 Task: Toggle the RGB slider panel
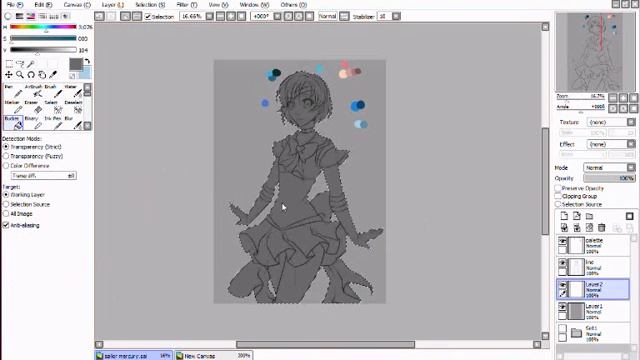tap(19, 16)
